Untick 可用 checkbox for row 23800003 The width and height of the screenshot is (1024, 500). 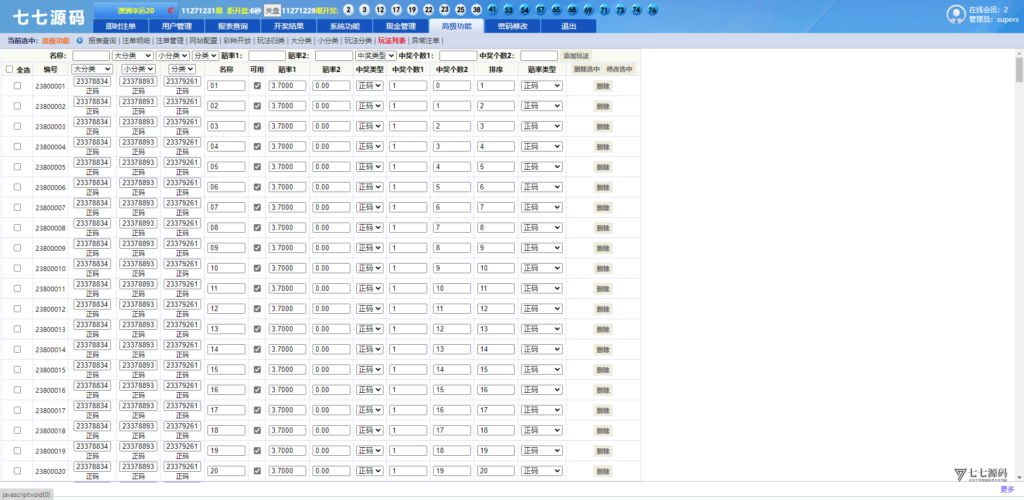coord(257,126)
